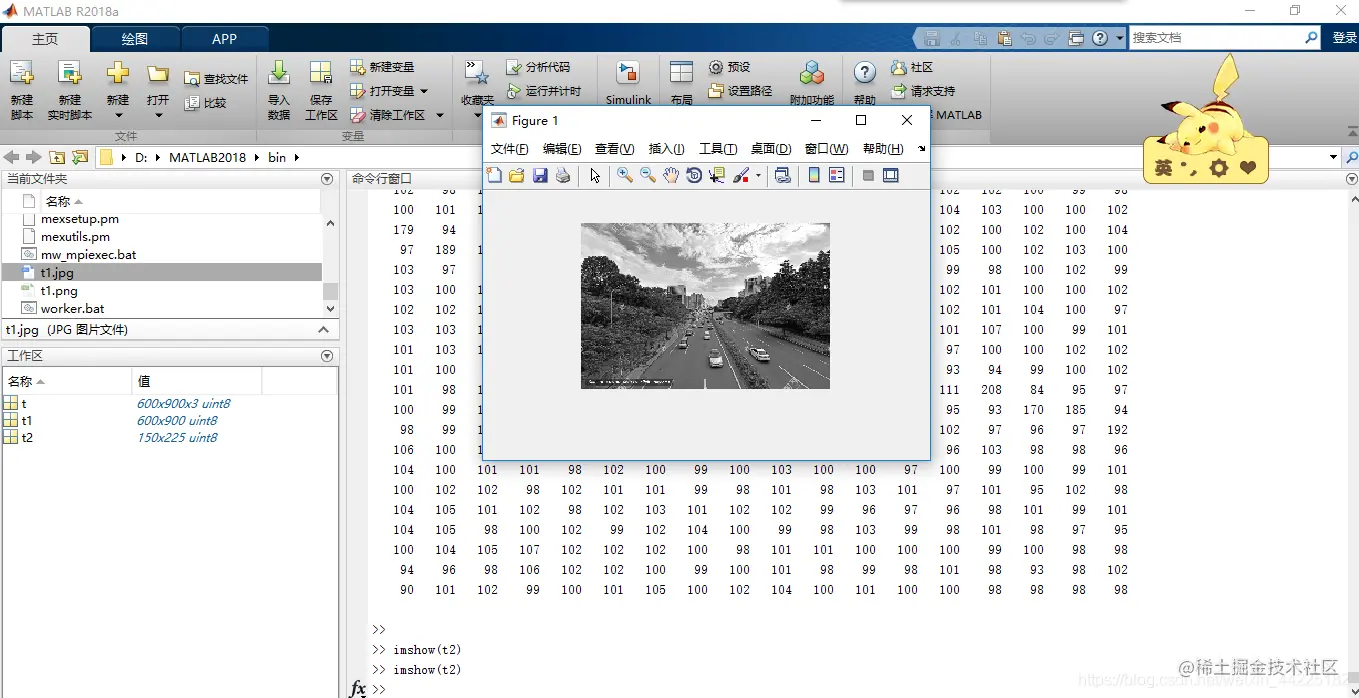Open Workspace (工作区) panel actions menu
Image resolution: width=1359 pixels, height=698 pixels.
[327, 356]
